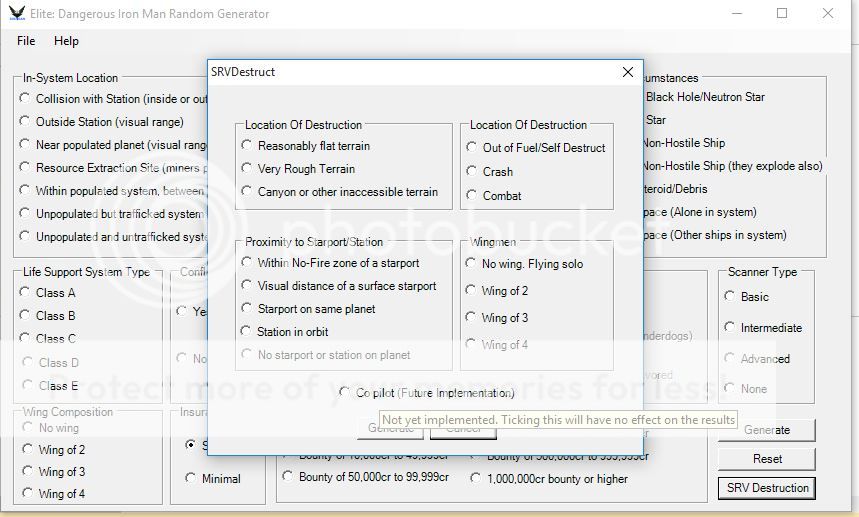Screen dimensions: 859x517
Task: Click the SRV Destruction button
Action: point(767,488)
